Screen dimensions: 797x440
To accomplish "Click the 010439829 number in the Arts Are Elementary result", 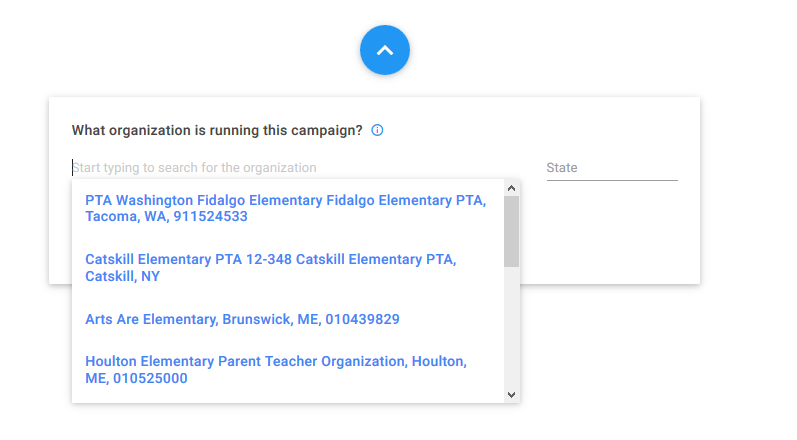I will coord(362,319).
